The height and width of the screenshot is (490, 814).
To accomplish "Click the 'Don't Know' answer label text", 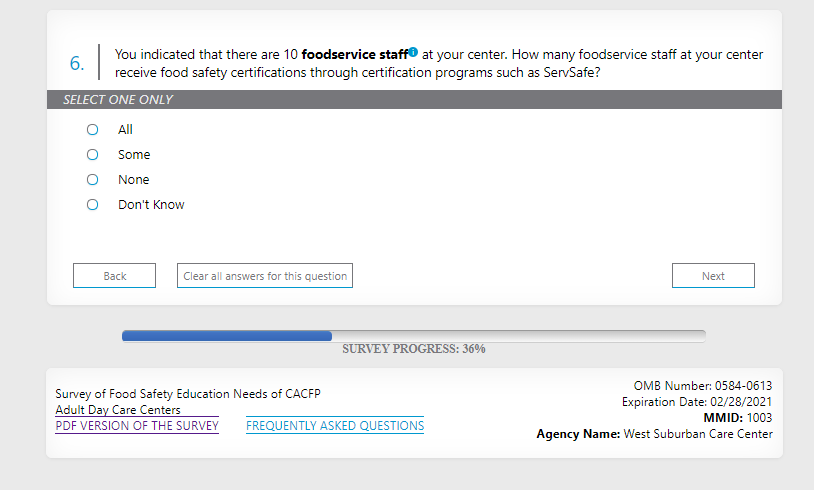I will pyautogui.click(x=151, y=205).
